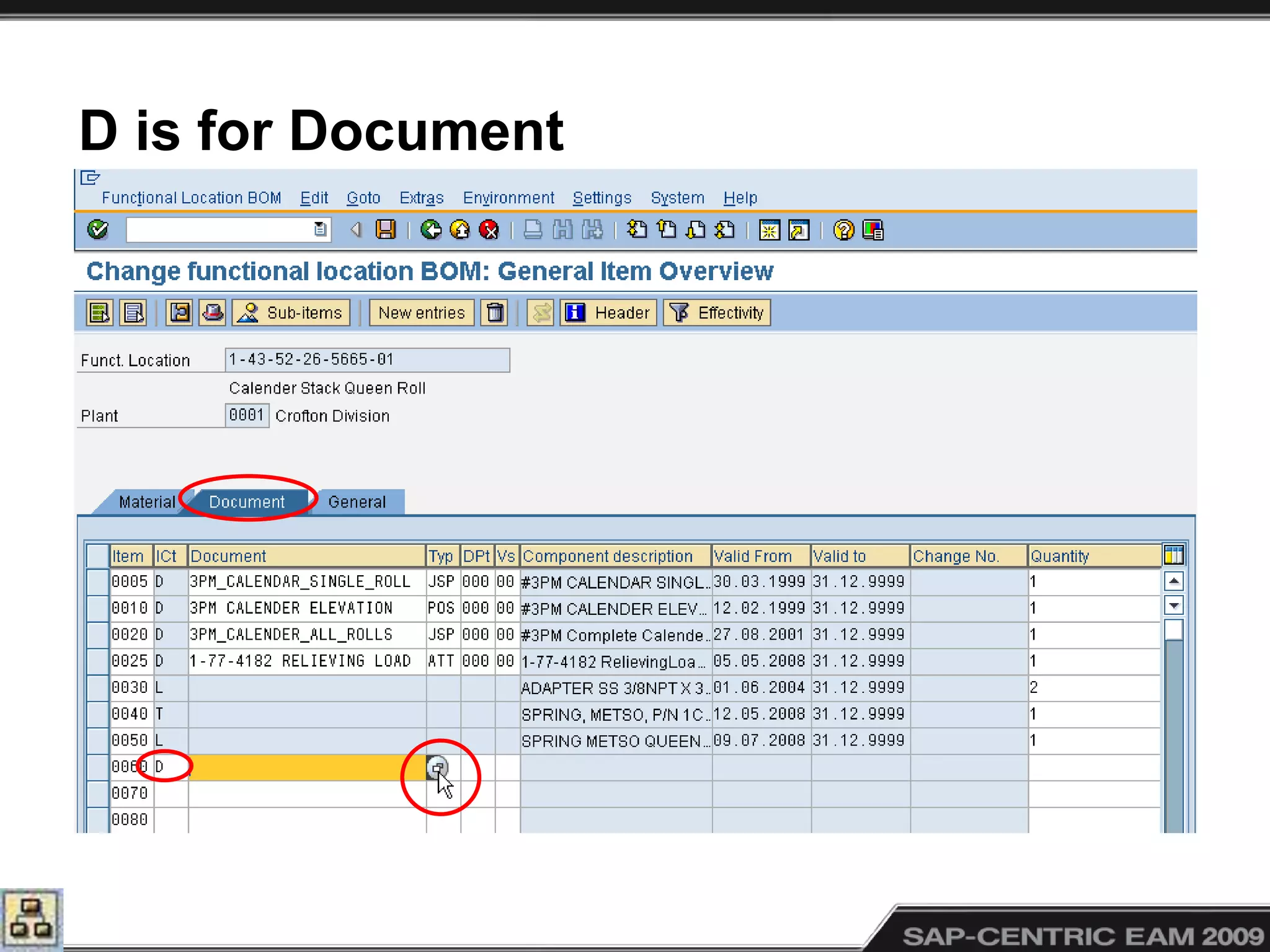
Task: Open search help in Typ cell of item 0060
Action: 437,767
